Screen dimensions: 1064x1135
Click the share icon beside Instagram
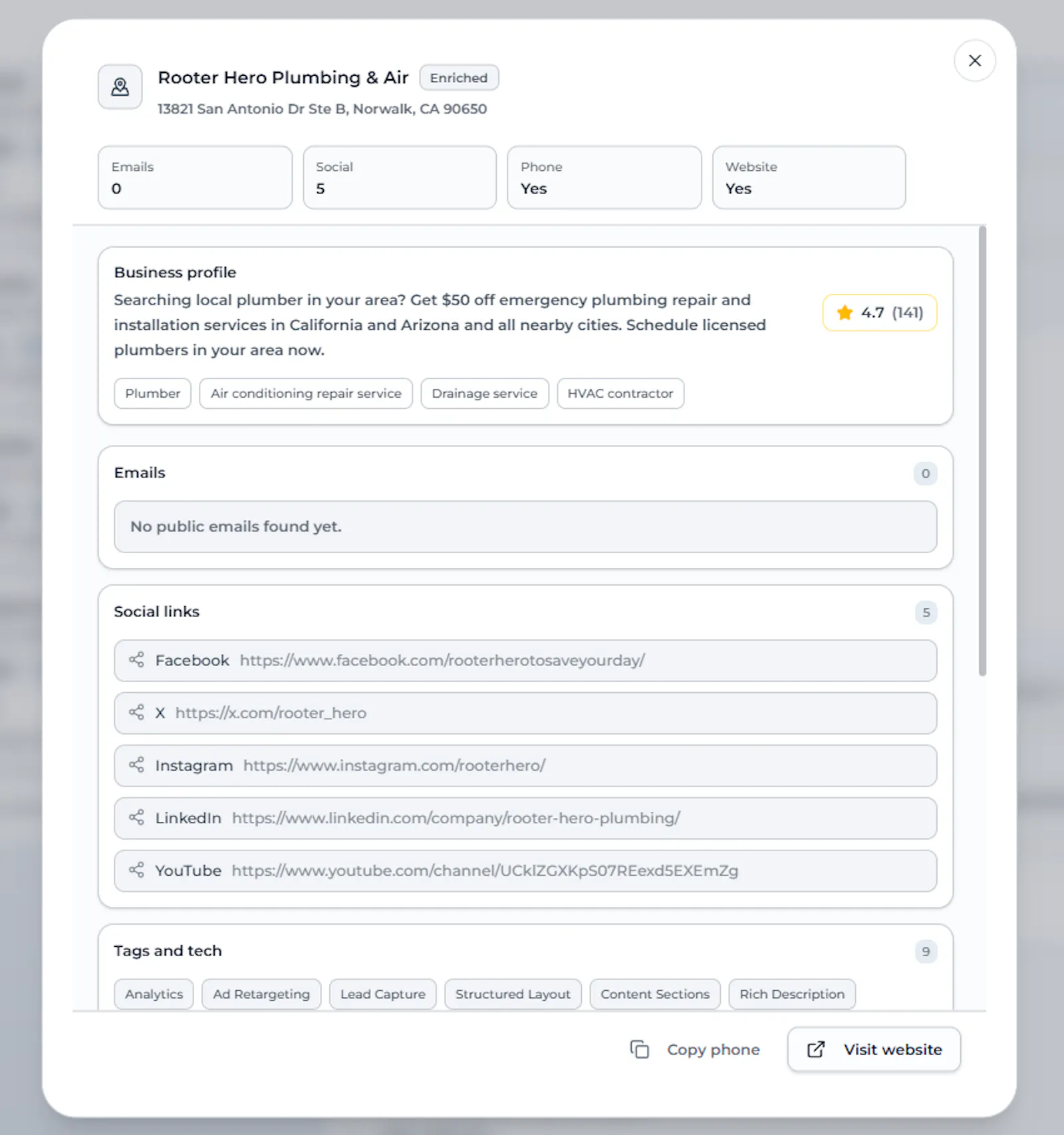[136, 765]
